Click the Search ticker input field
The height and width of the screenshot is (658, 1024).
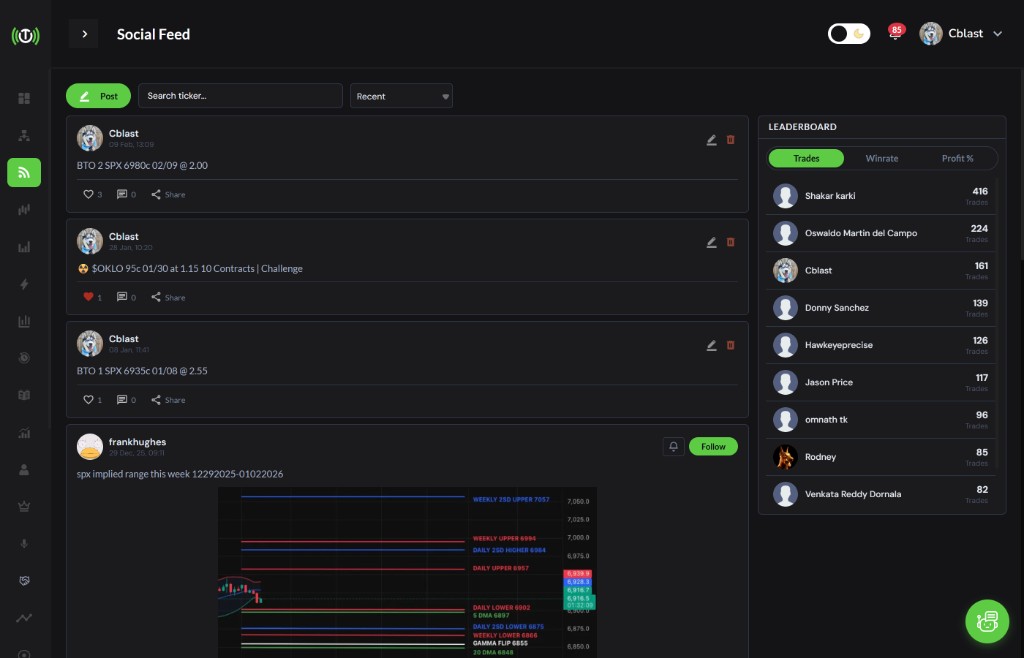point(240,96)
